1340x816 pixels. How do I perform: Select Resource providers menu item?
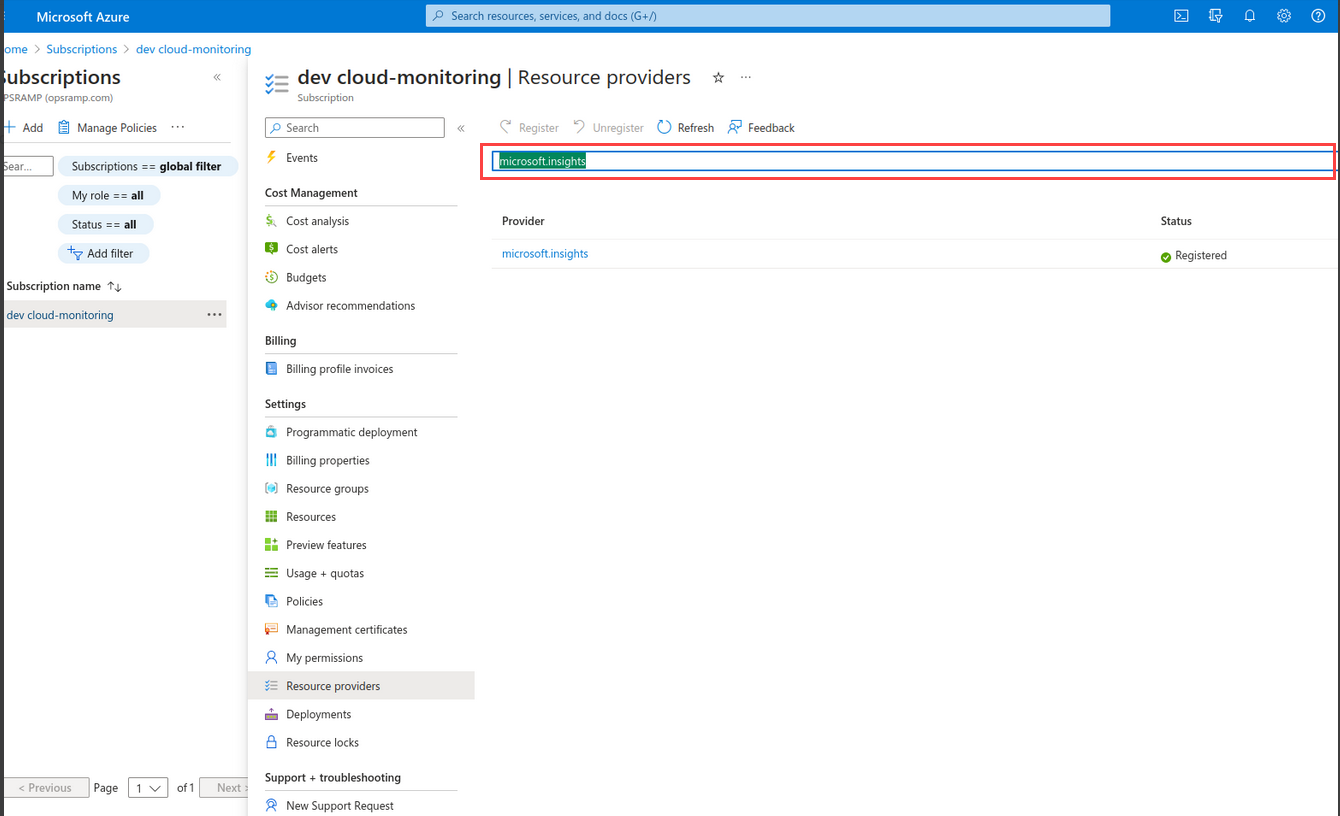coord(361,686)
